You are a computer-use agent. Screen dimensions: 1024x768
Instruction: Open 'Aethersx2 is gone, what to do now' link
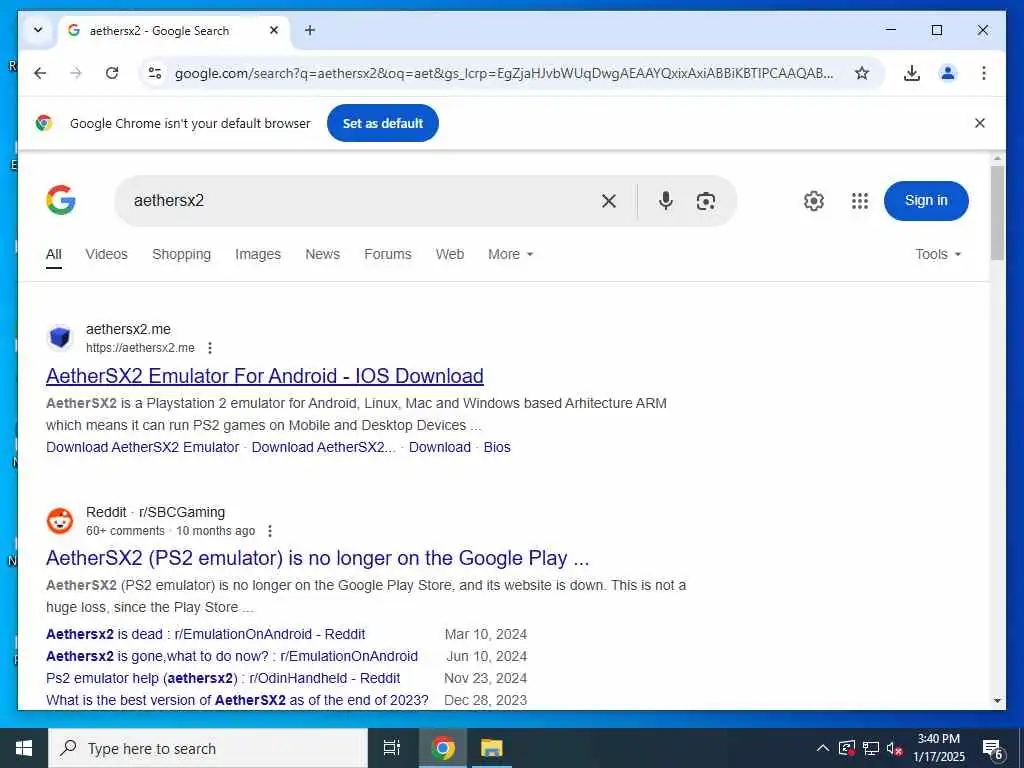point(232,656)
